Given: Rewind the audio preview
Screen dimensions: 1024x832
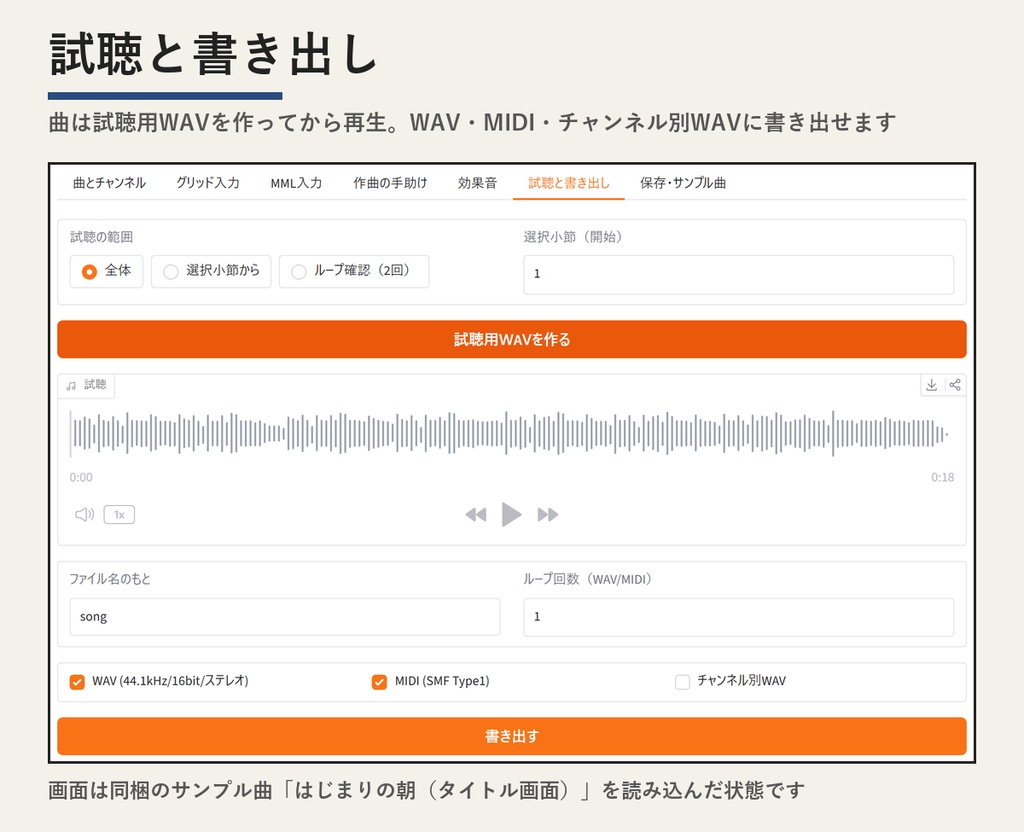Looking at the screenshot, I should tap(475, 515).
